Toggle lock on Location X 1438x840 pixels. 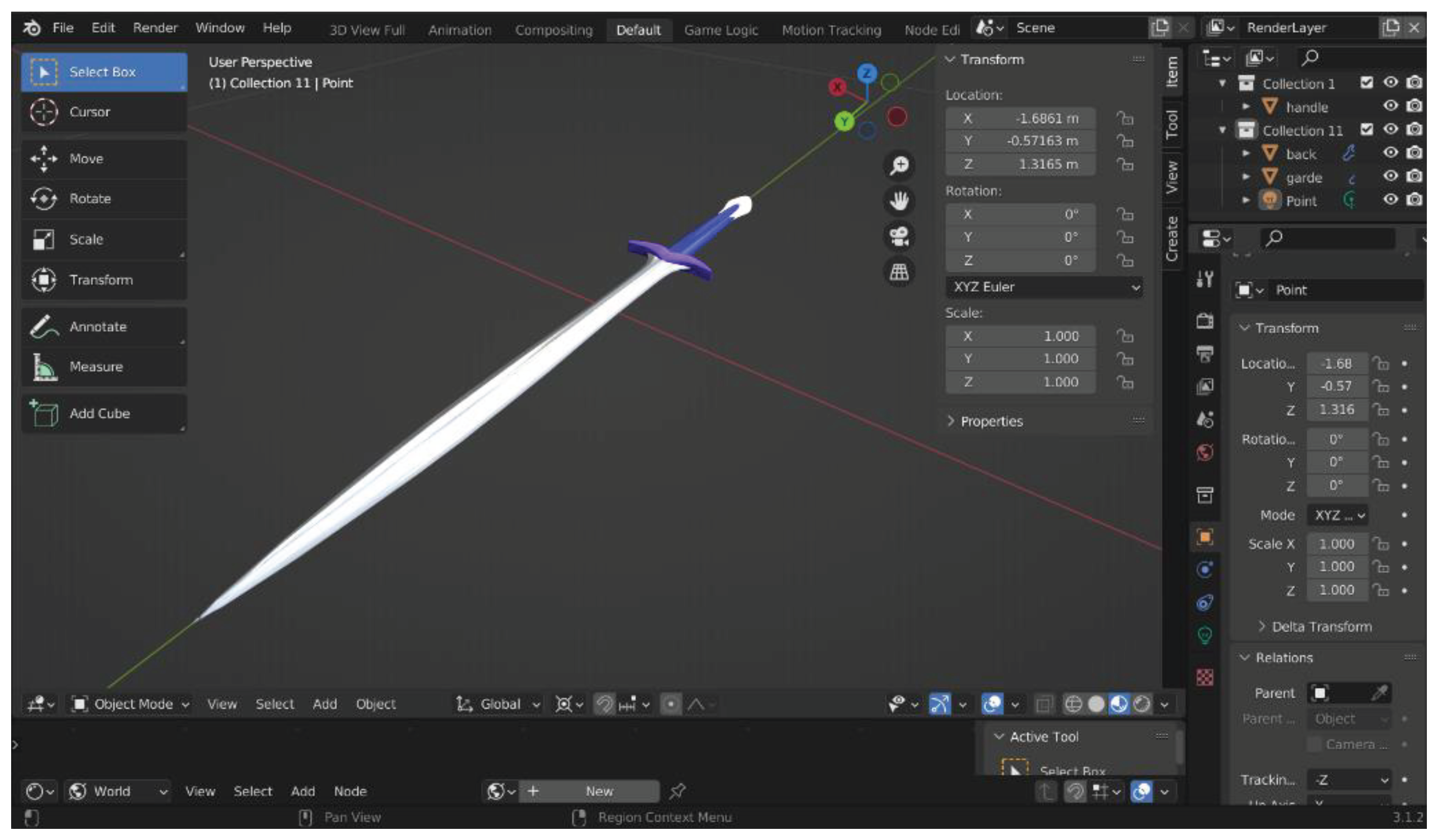1125,119
